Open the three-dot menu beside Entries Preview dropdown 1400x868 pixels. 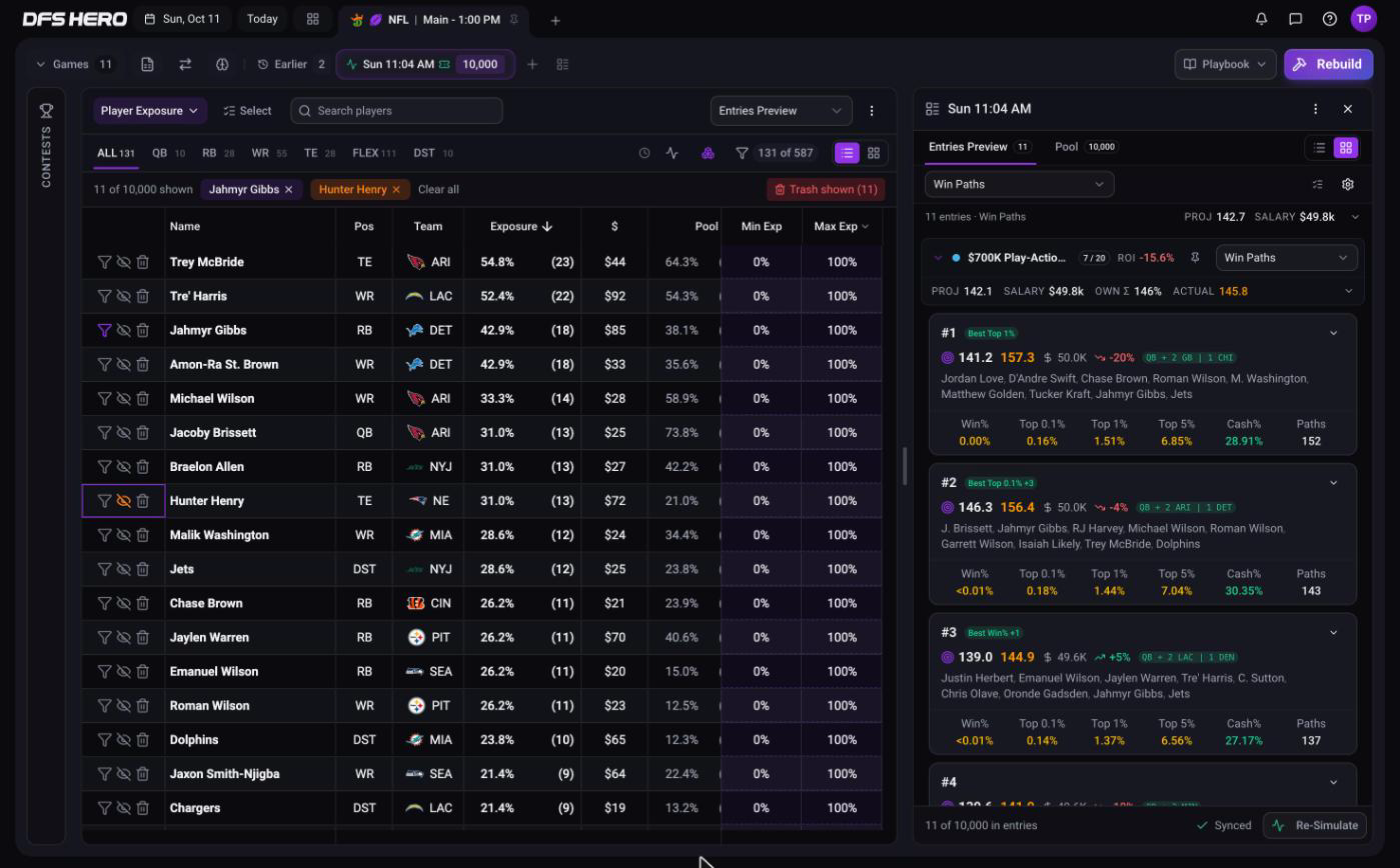(871, 111)
